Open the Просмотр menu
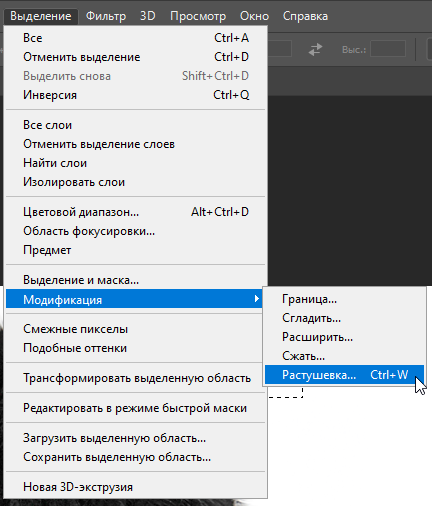Image resolution: width=432 pixels, height=506 pixels. (x=198, y=16)
